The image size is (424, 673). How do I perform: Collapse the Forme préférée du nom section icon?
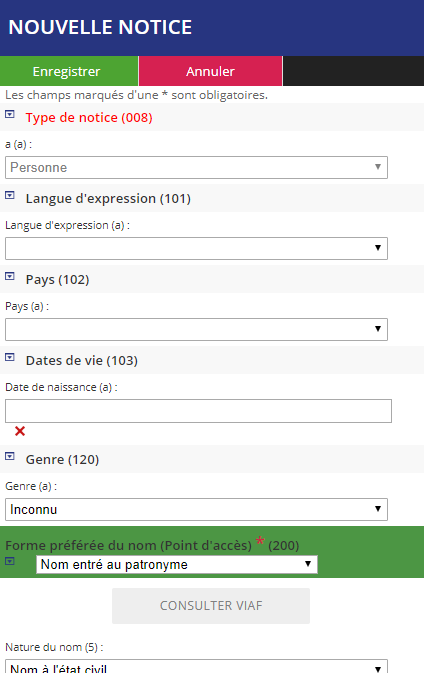point(9,561)
